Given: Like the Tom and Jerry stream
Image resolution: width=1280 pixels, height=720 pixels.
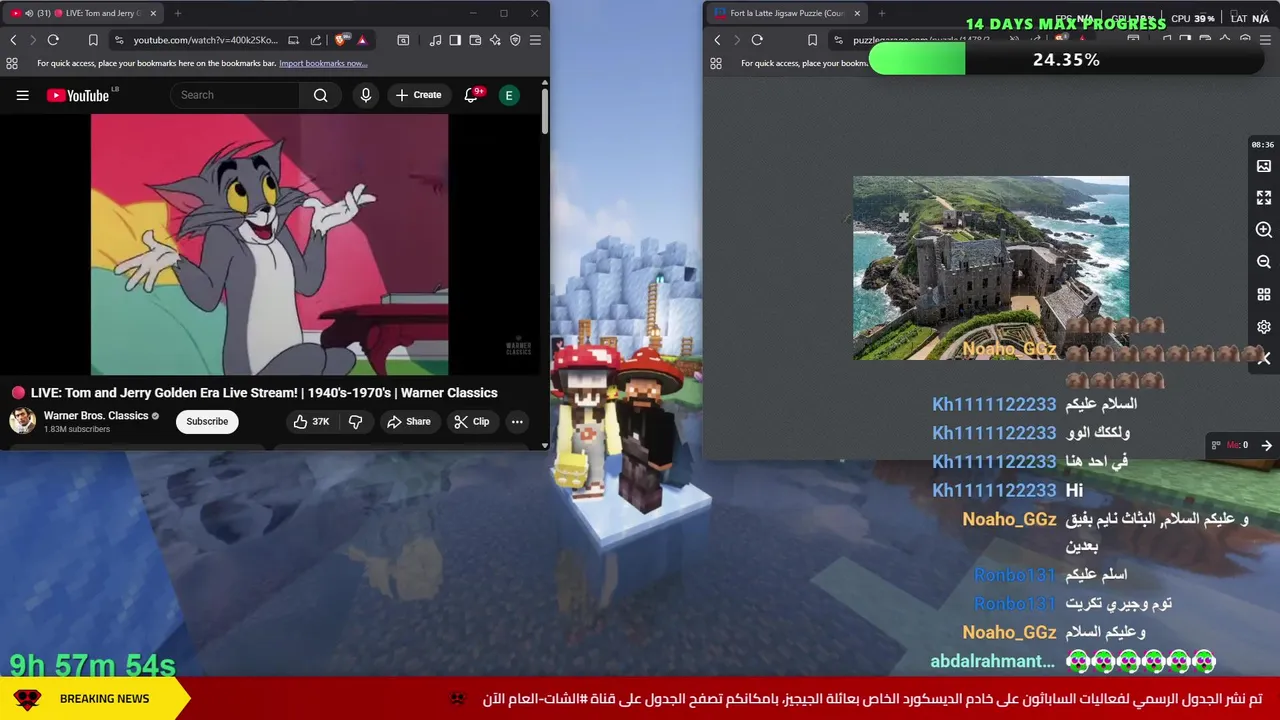Looking at the screenshot, I should (311, 422).
